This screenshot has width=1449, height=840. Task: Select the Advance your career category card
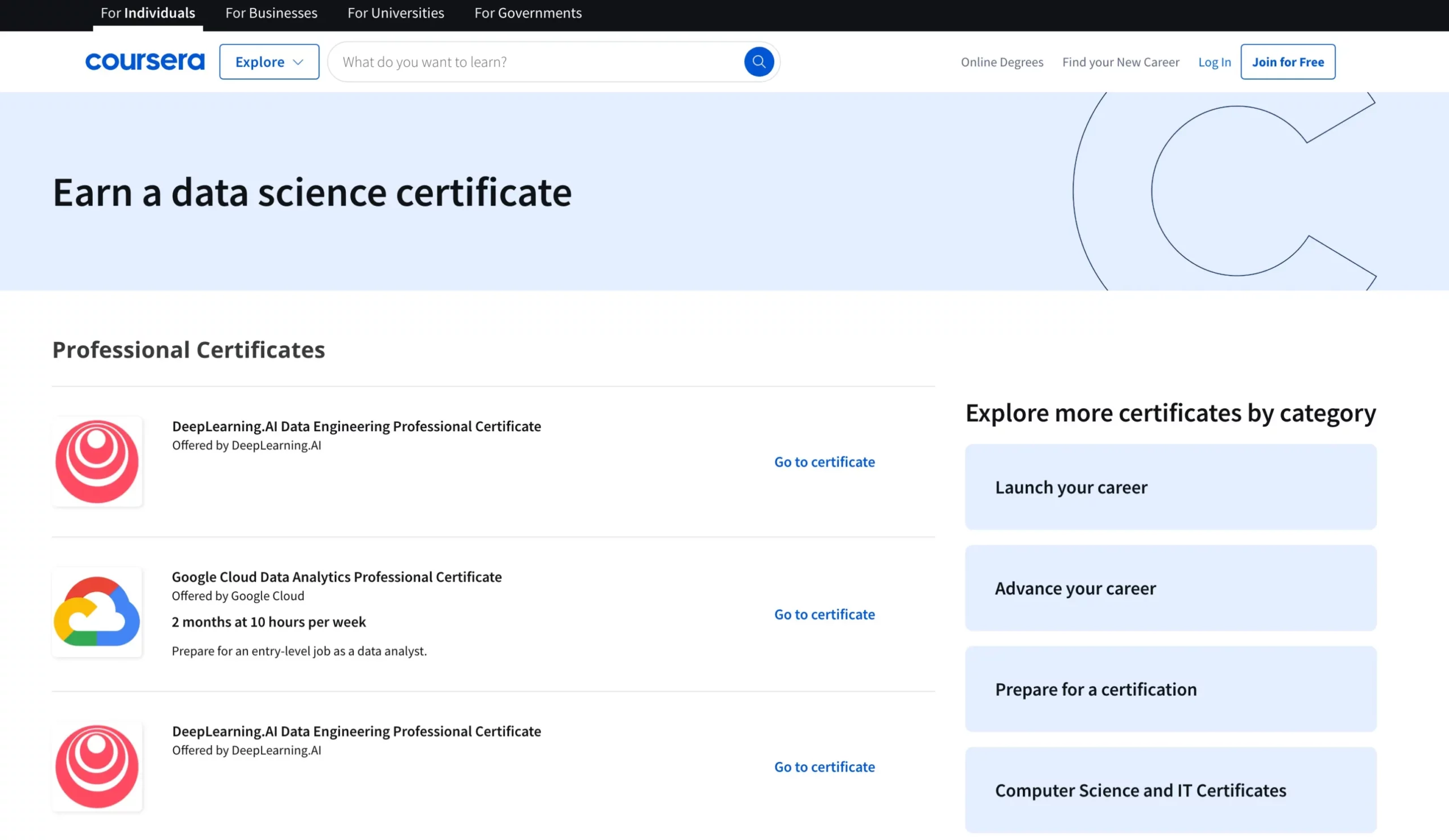(x=1170, y=588)
